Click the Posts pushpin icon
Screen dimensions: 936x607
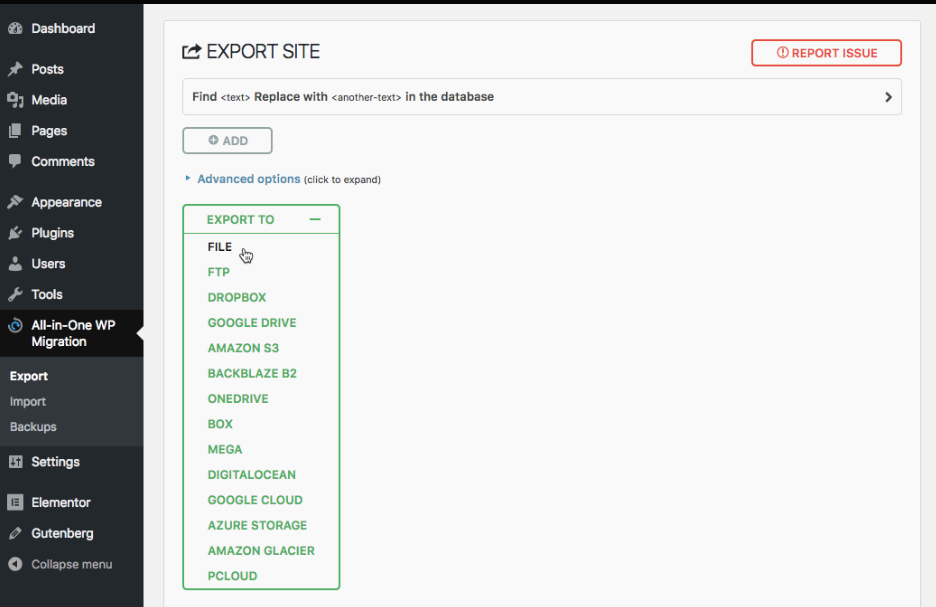[16, 69]
